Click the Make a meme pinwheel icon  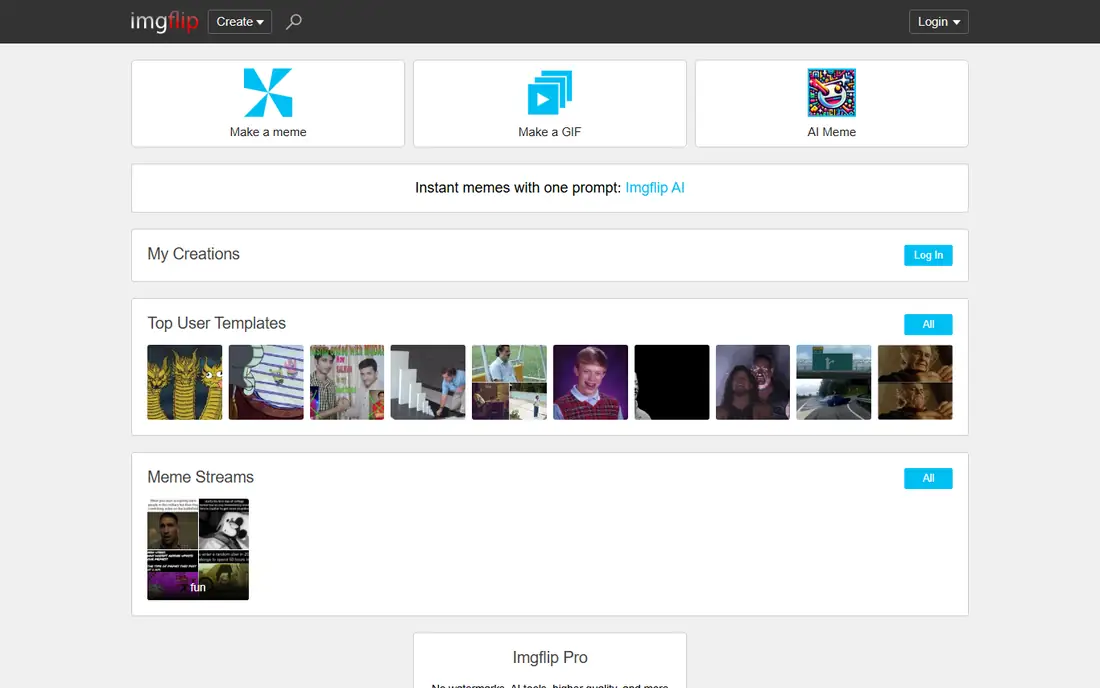point(268,93)
